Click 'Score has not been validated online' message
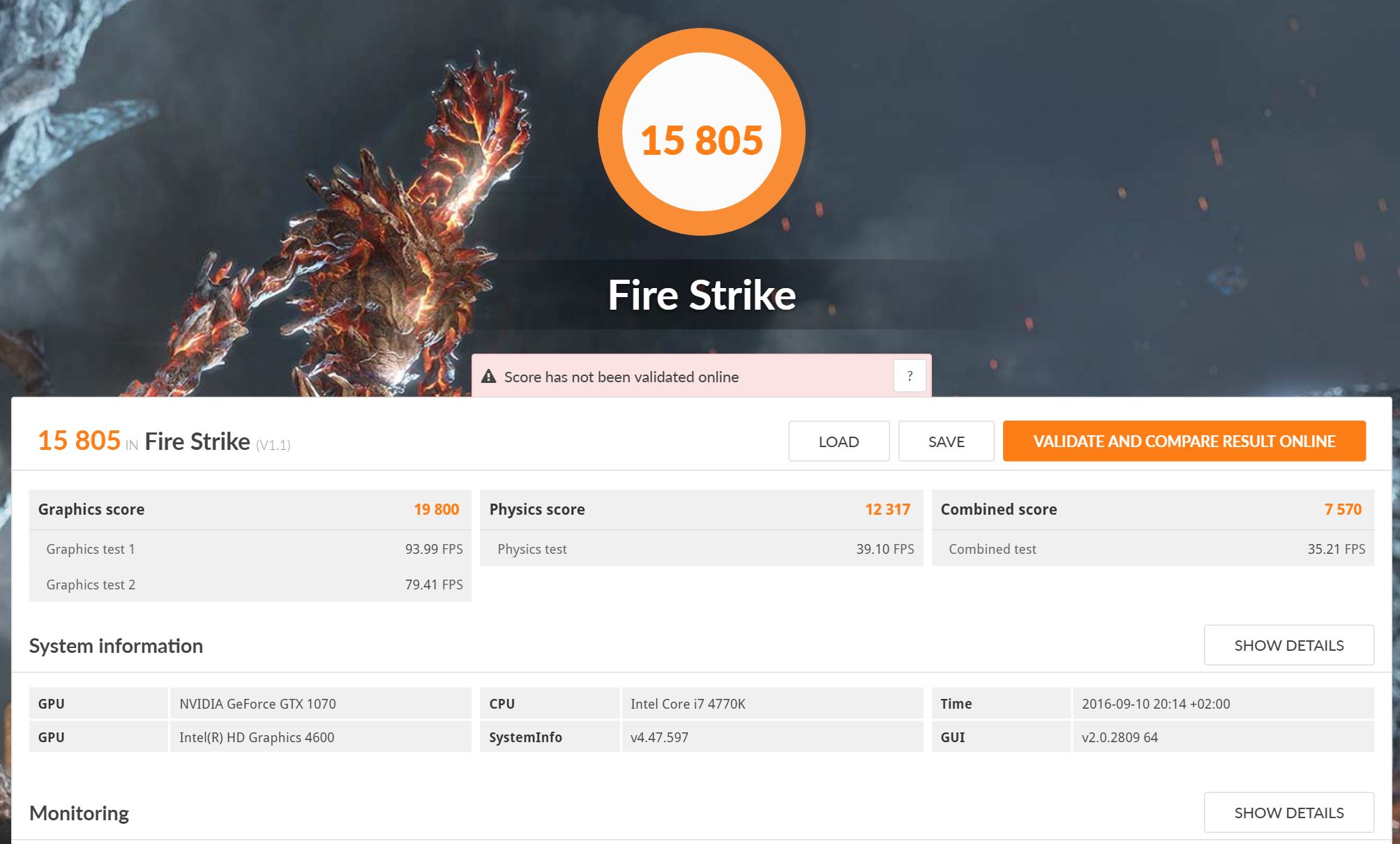1400x844 pixels. tap(621, 377)
